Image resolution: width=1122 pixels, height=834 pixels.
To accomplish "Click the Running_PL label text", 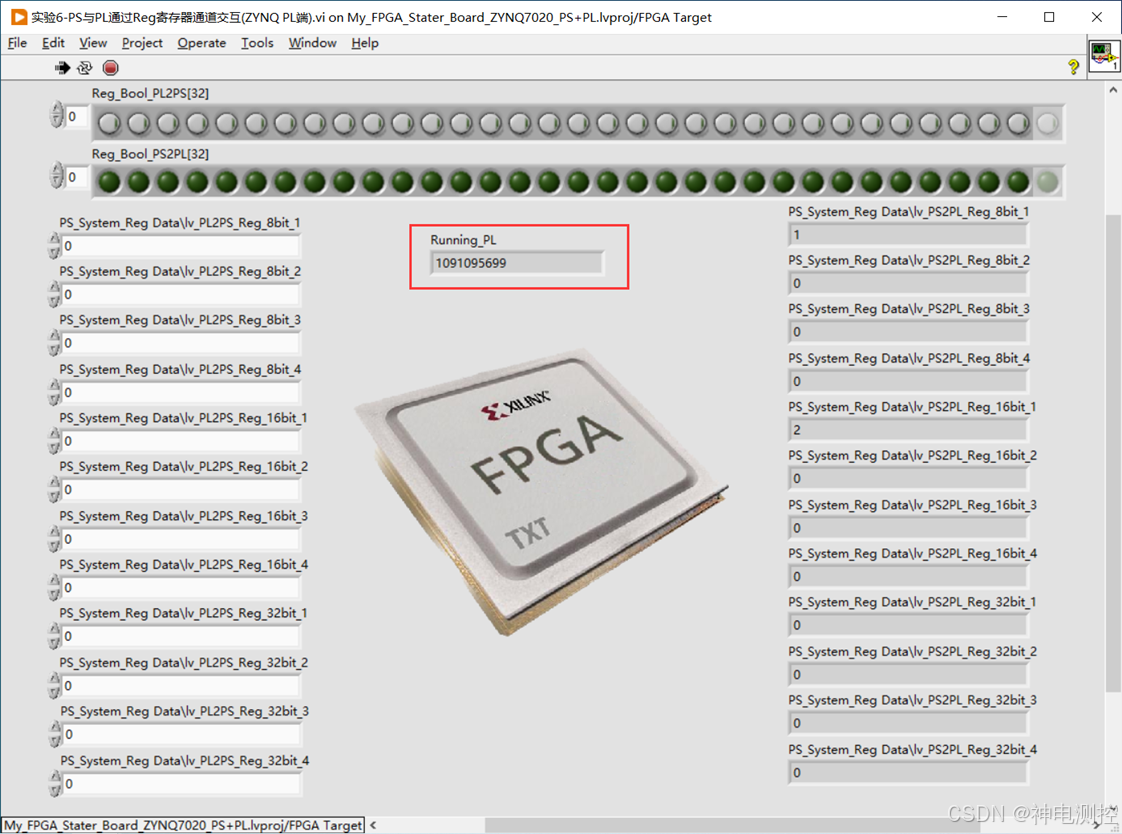I will [x=463, y=240].
